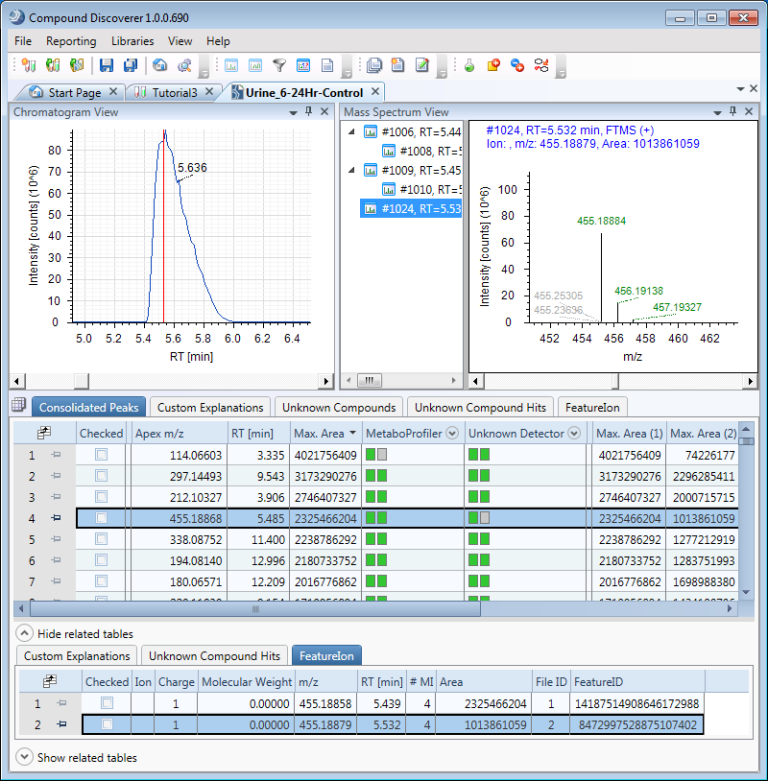Viewport: 768px width, 781px height.
Task: Check the checkbox for row 4 (455.18868)
Action: (101, 518)
